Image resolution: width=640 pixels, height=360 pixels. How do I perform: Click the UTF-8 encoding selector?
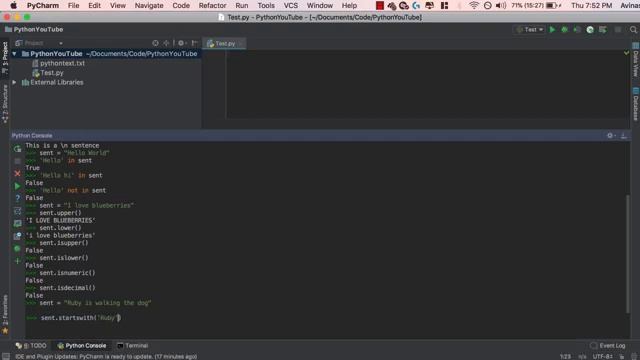tap(602, 356)
